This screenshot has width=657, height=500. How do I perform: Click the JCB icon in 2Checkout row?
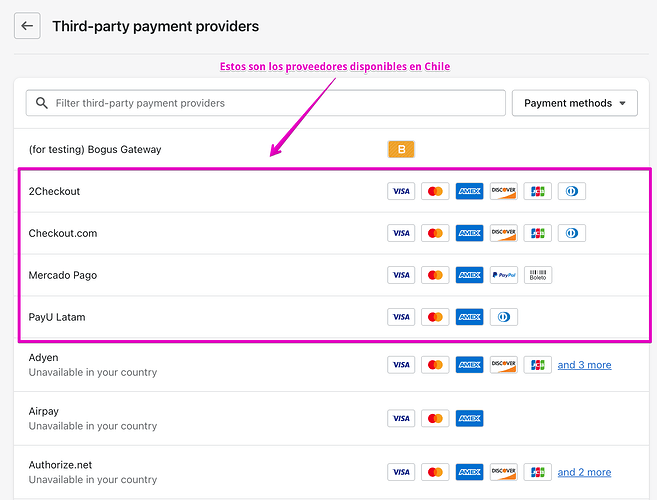pos(537,191)
